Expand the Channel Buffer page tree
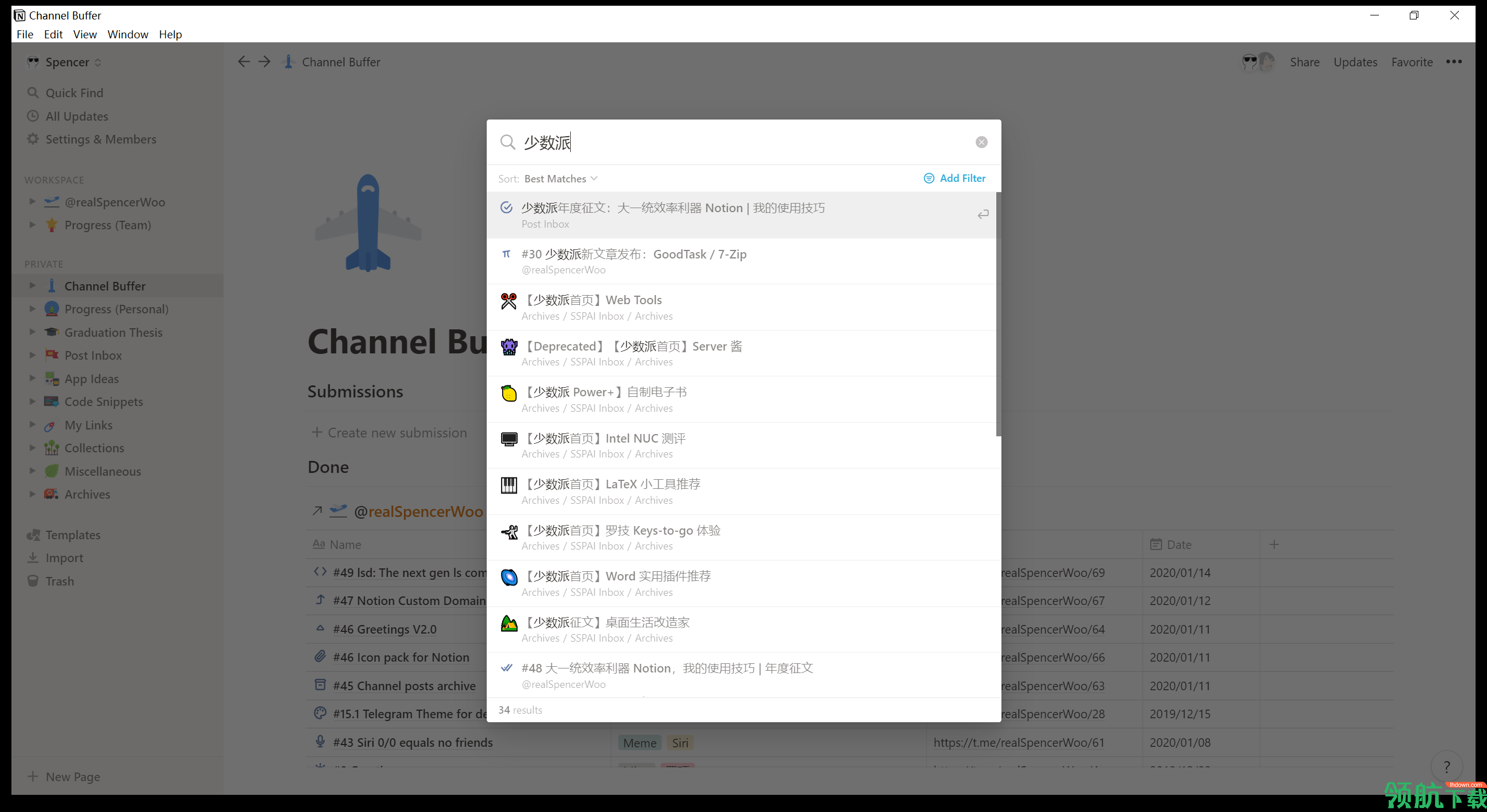This screenshot has width=1487, height=812. 33,285
